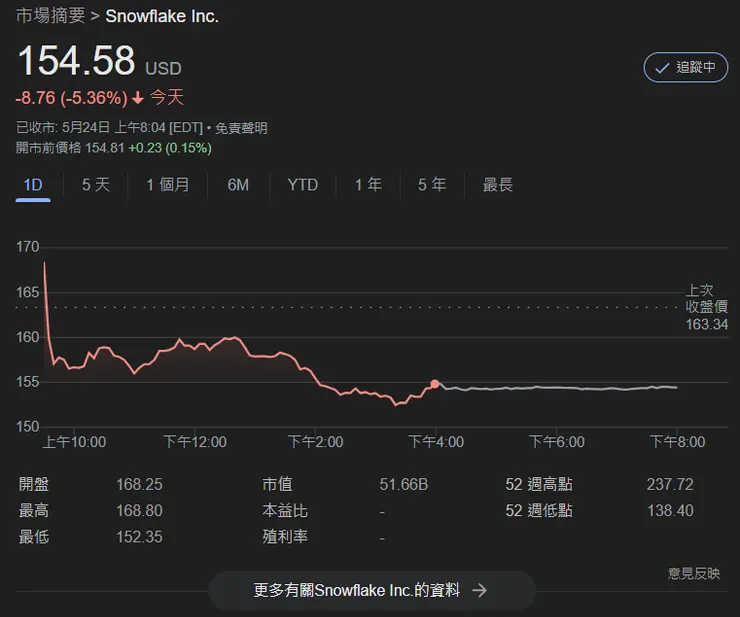Screen dimensions: 740x617
Task: Select the 1D time range tab
Action: coord(33,185)
